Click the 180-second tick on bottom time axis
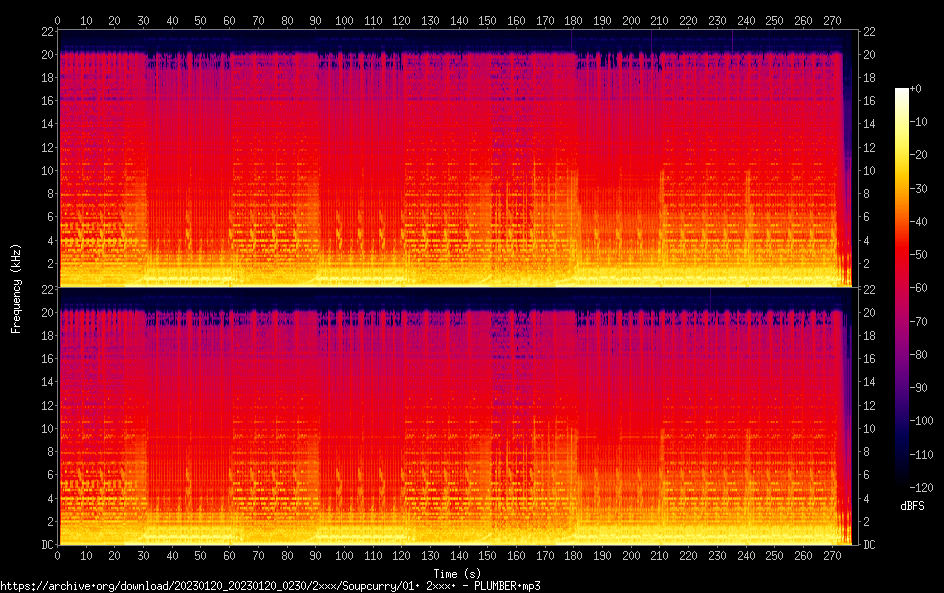This screenshot has width=944, height=593. tap(575, 556)
